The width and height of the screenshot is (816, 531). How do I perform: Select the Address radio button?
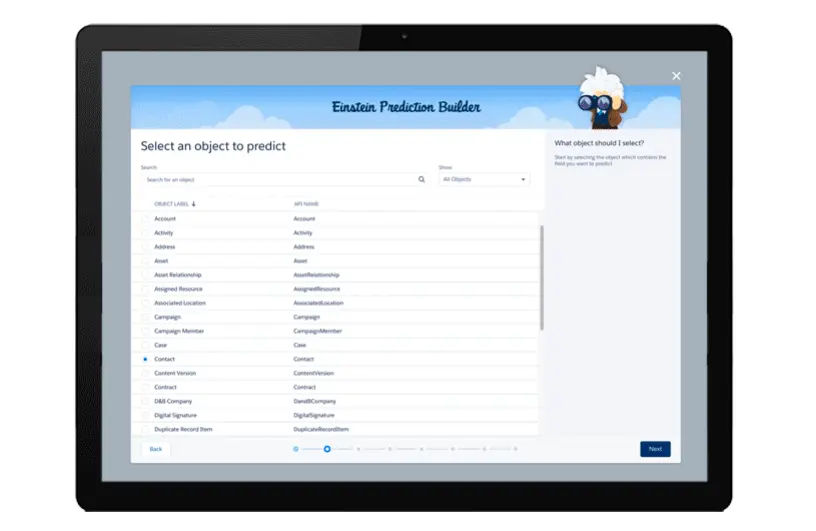click(145, 247)
